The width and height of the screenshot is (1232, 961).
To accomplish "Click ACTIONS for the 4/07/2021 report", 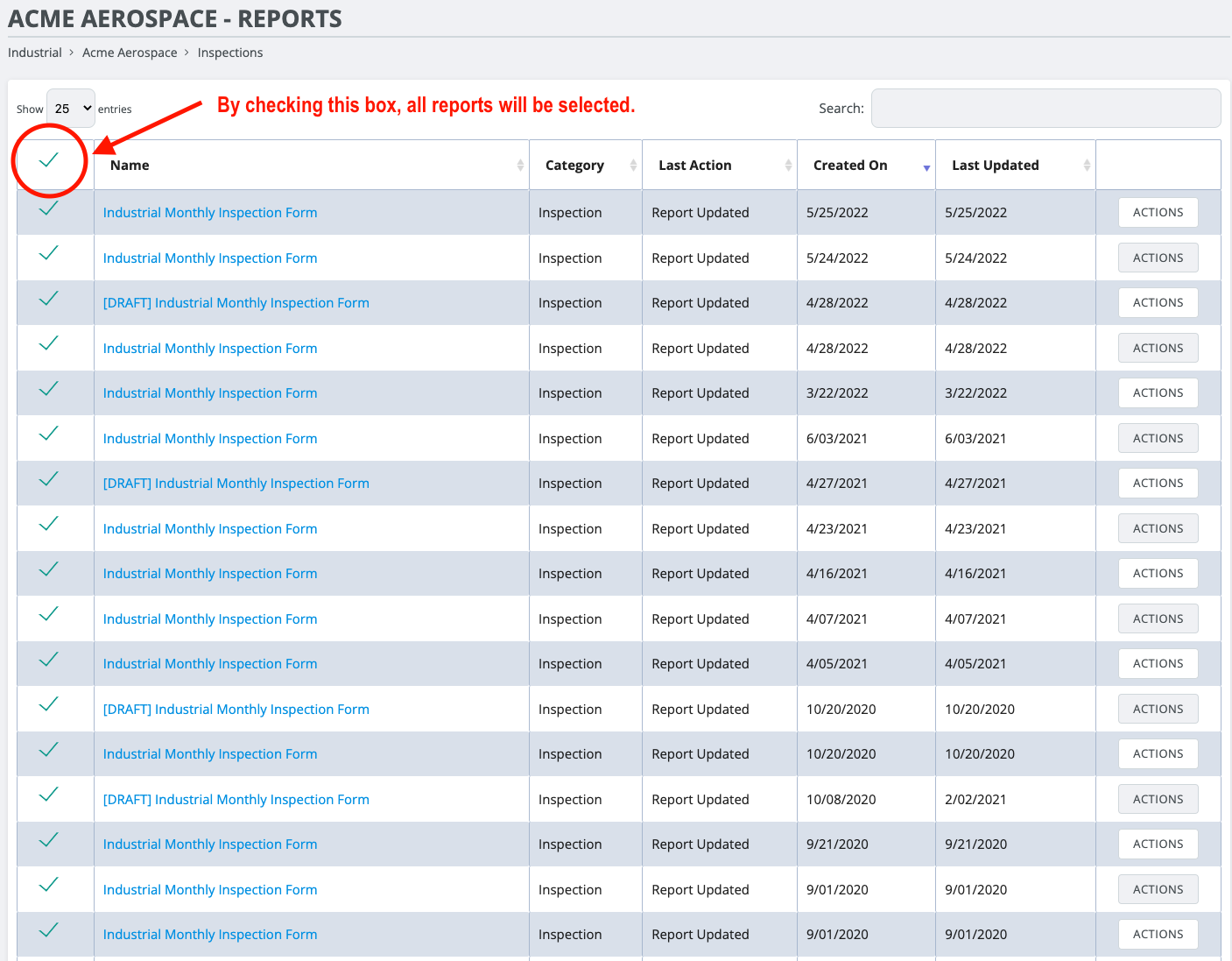I will [x=1158, y=619].
